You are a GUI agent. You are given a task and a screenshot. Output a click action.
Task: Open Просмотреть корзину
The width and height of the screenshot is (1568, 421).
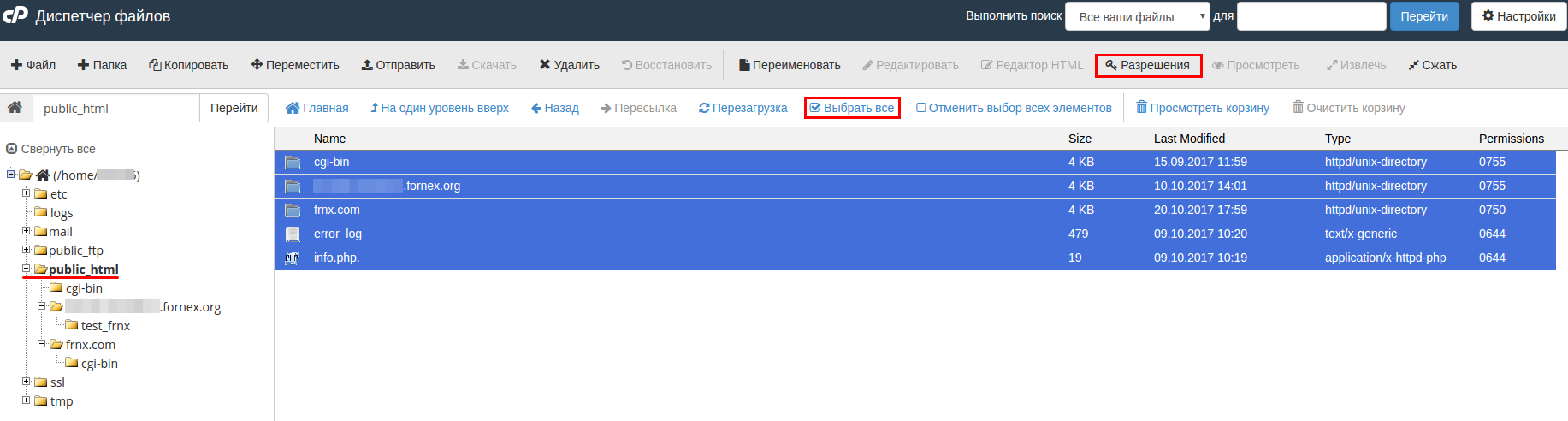[1202, 108]
